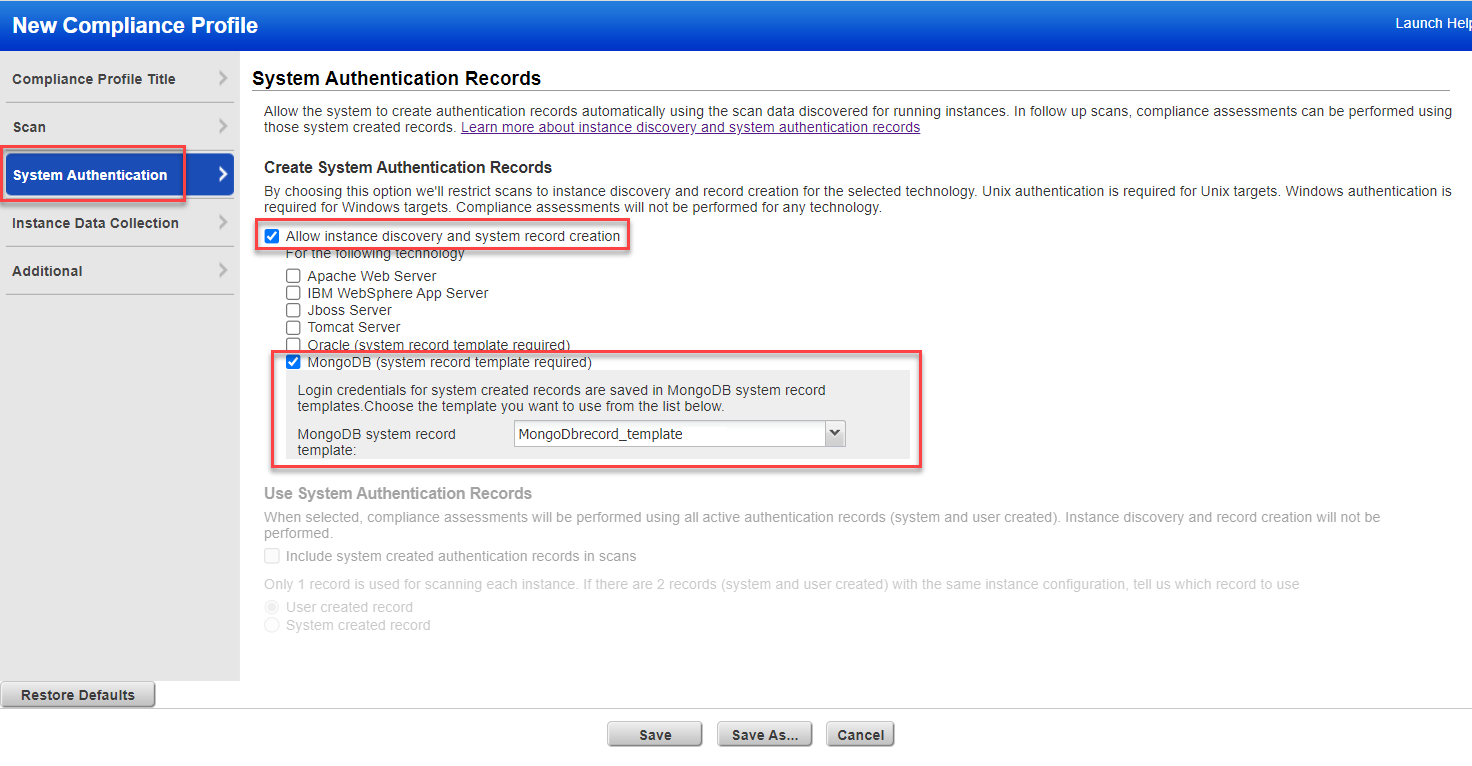Click Restore Defaults button
This screenshot has height=766, width=1472.
pyautogui.click(x=78, y=695)
